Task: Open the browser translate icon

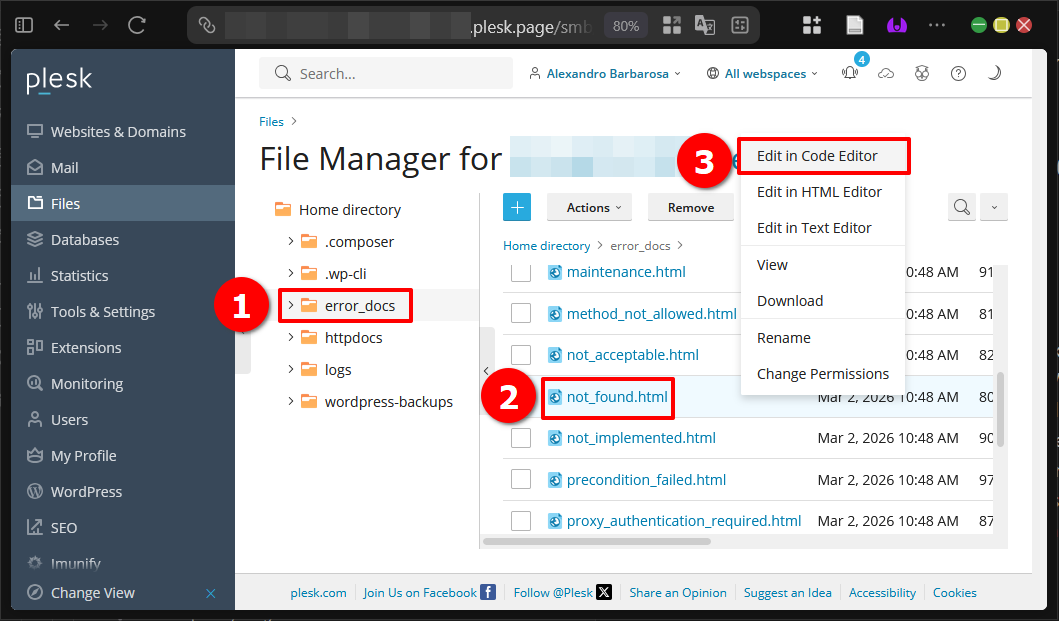Action: point(704,26)
